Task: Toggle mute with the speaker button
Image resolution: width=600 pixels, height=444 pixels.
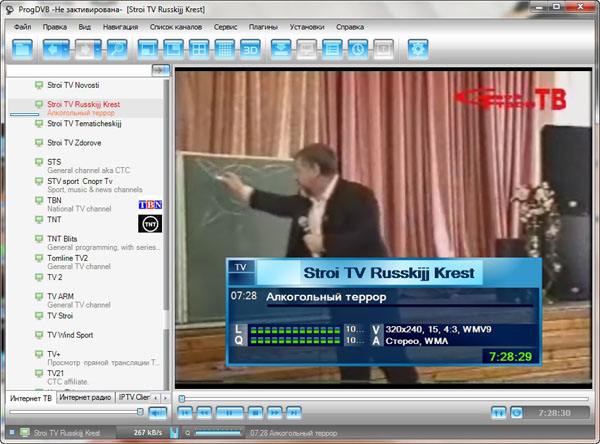Action: coord(158,412)
